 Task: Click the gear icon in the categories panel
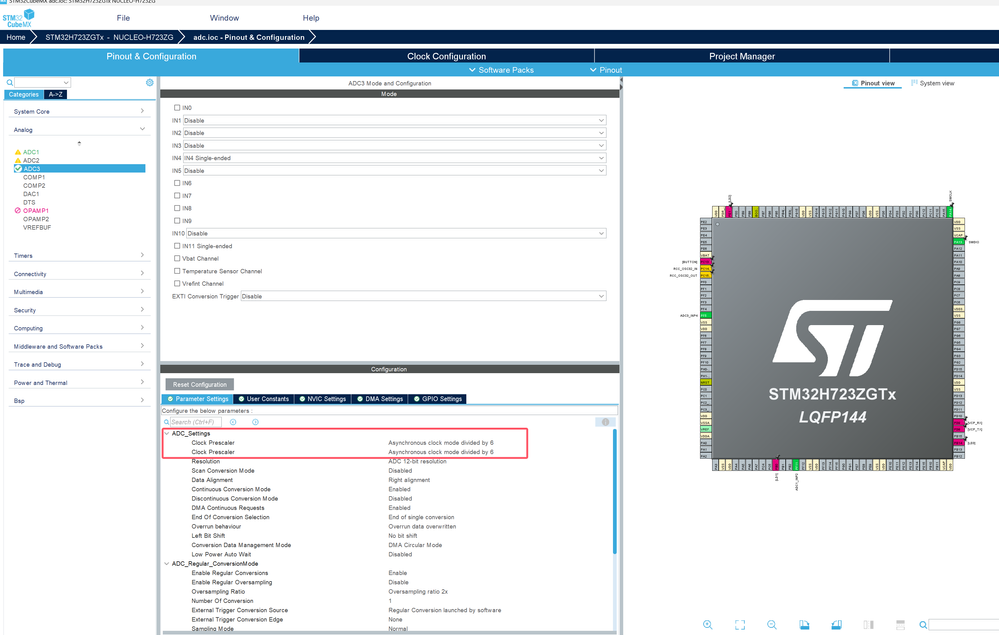[x=150, y=83]
